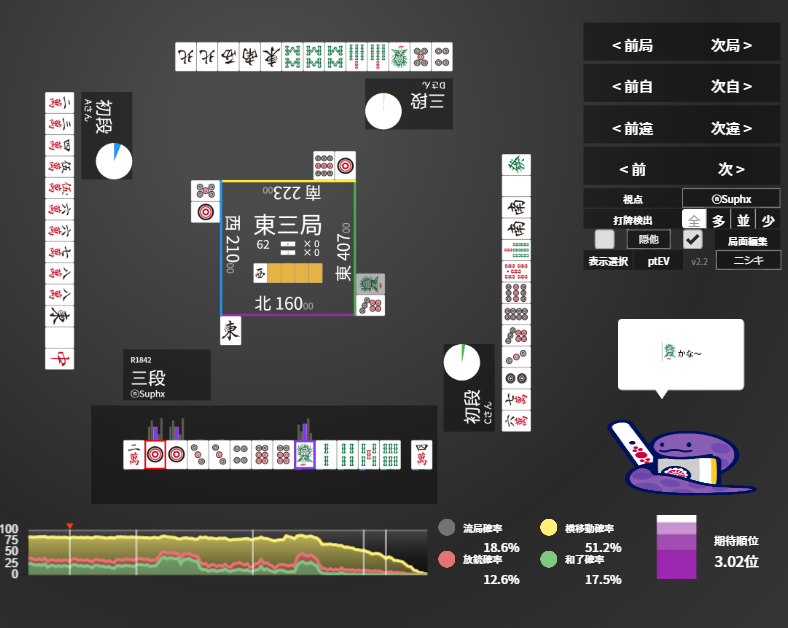Screen dimensions: 788x628
Task: Select the 少 detection level
Action: click(768, 220)
